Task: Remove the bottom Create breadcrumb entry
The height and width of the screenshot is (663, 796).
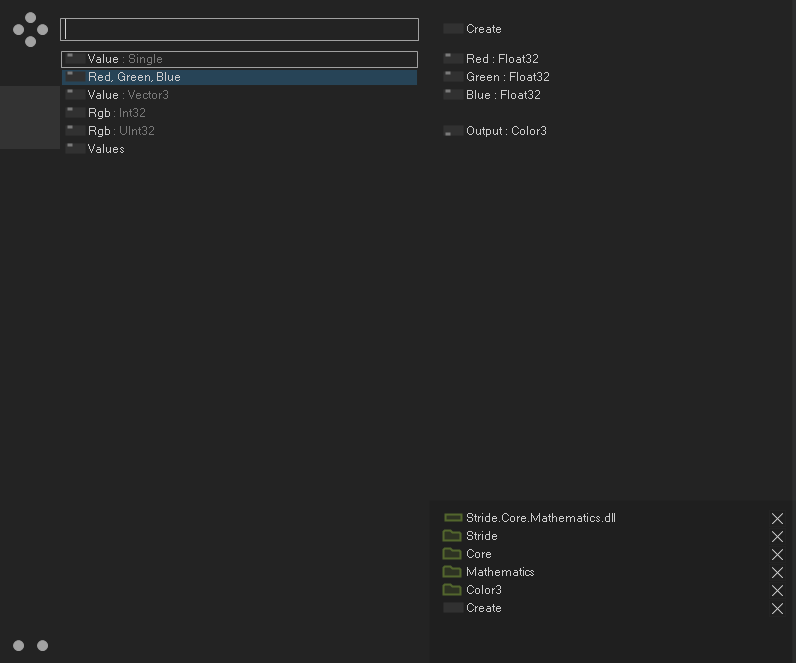Action: point(777,609)
